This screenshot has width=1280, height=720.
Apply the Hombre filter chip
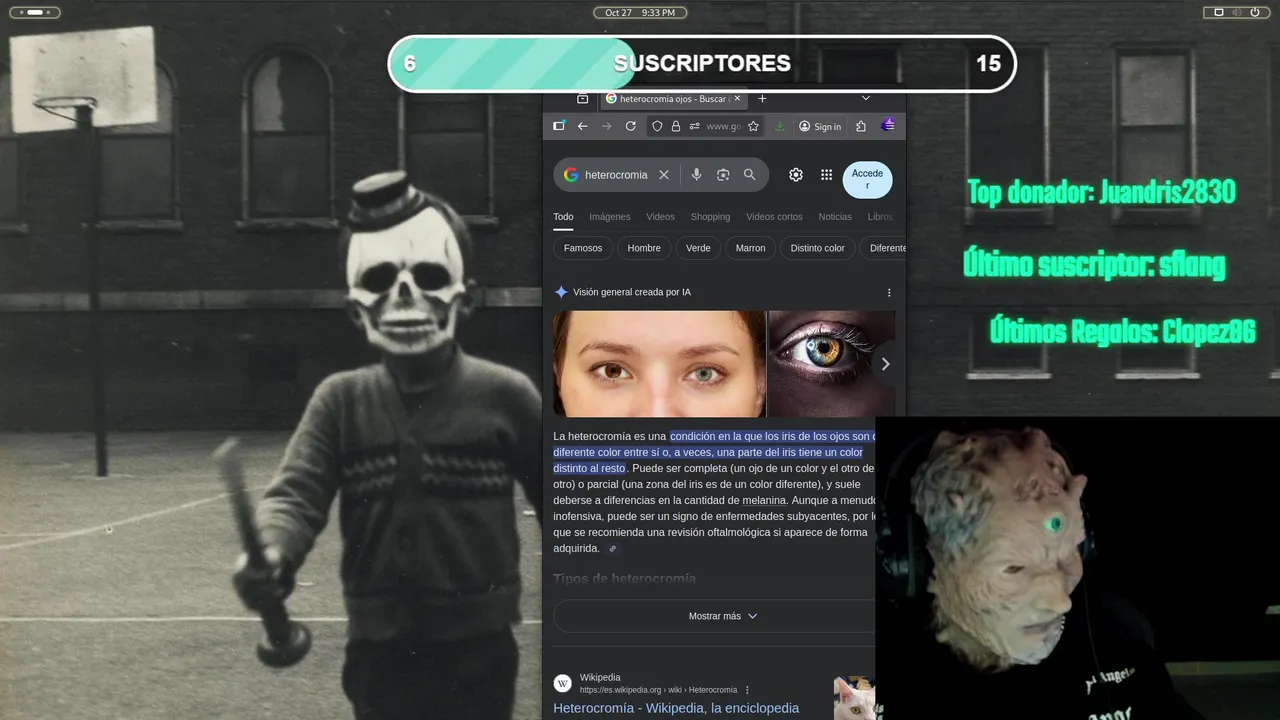tap(644, 248)
